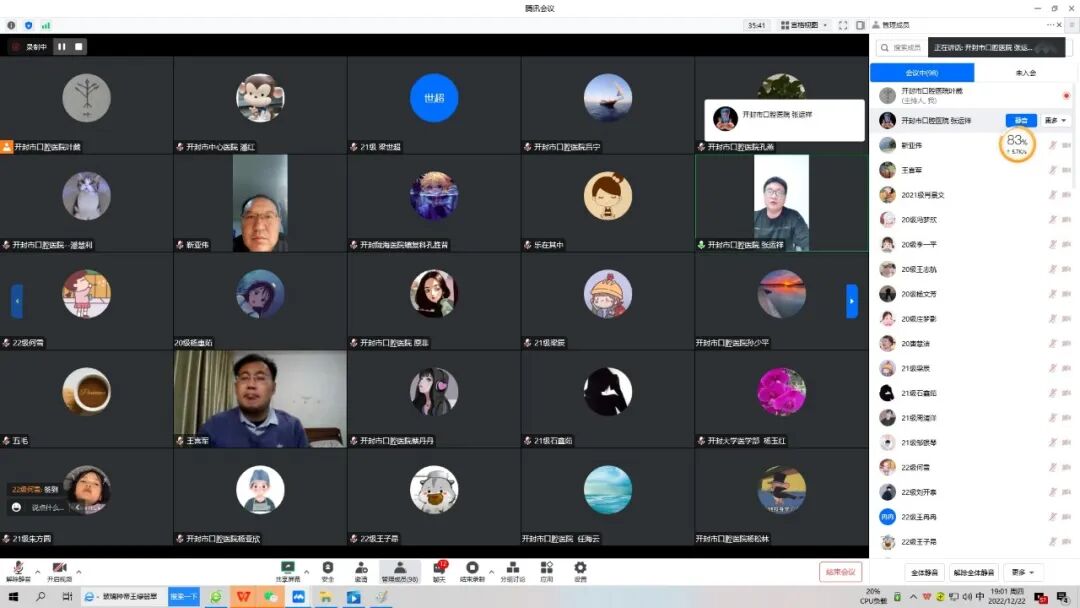
Task: Unmute the microphone in the meeting toolbar
Action: tap(18, 571)
